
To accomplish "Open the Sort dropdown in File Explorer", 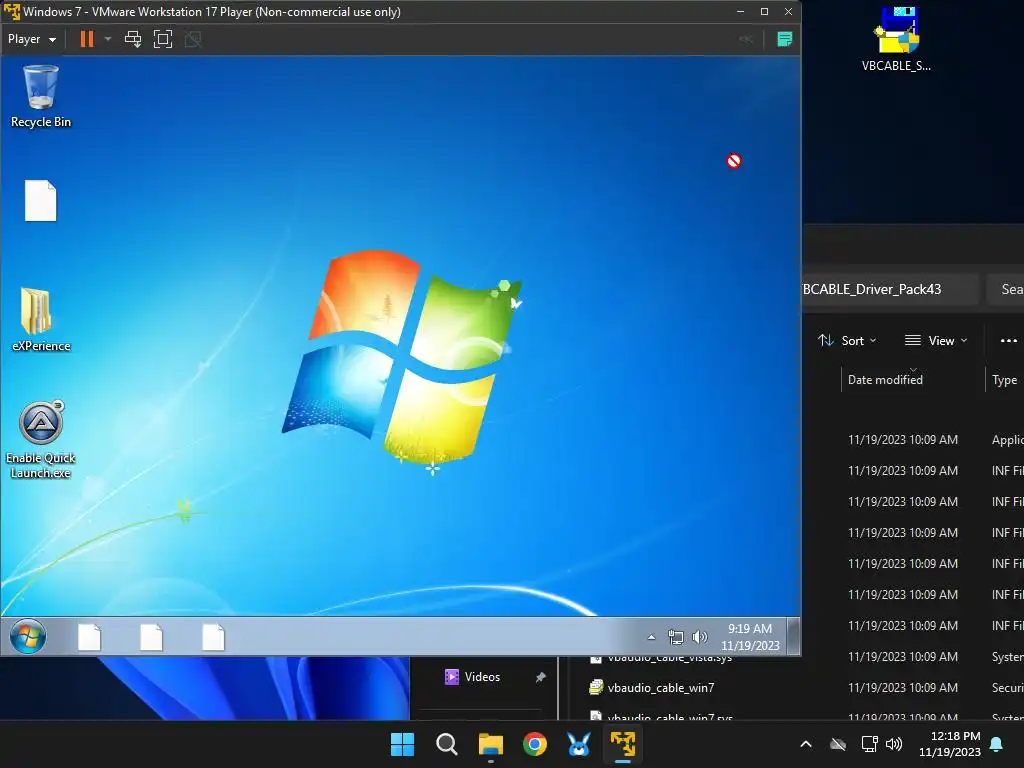I will click(847, 340).
